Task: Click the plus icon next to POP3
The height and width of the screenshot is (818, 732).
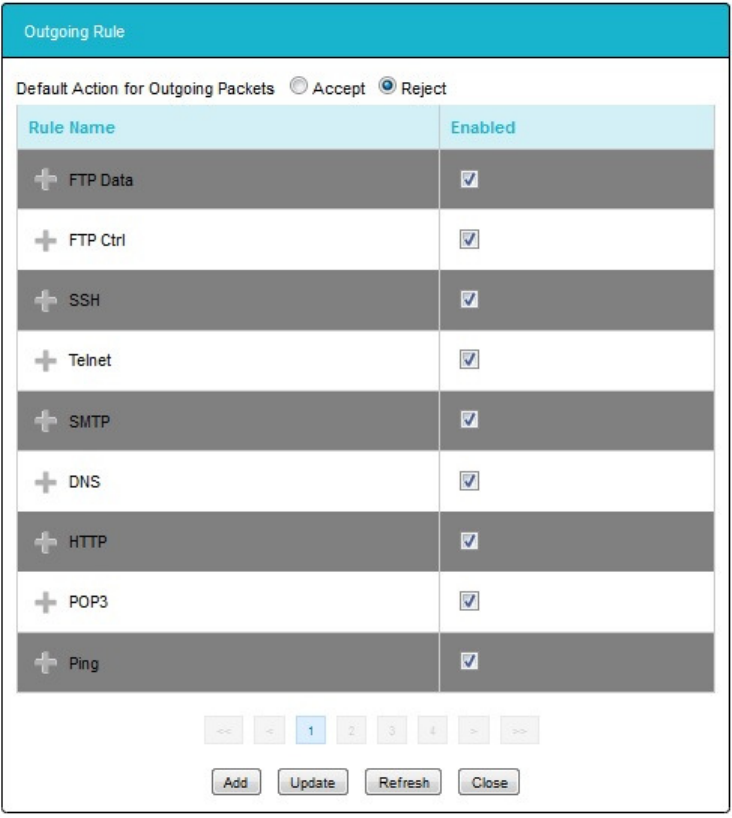Action: pyautogui.click(x=43, y=601)
